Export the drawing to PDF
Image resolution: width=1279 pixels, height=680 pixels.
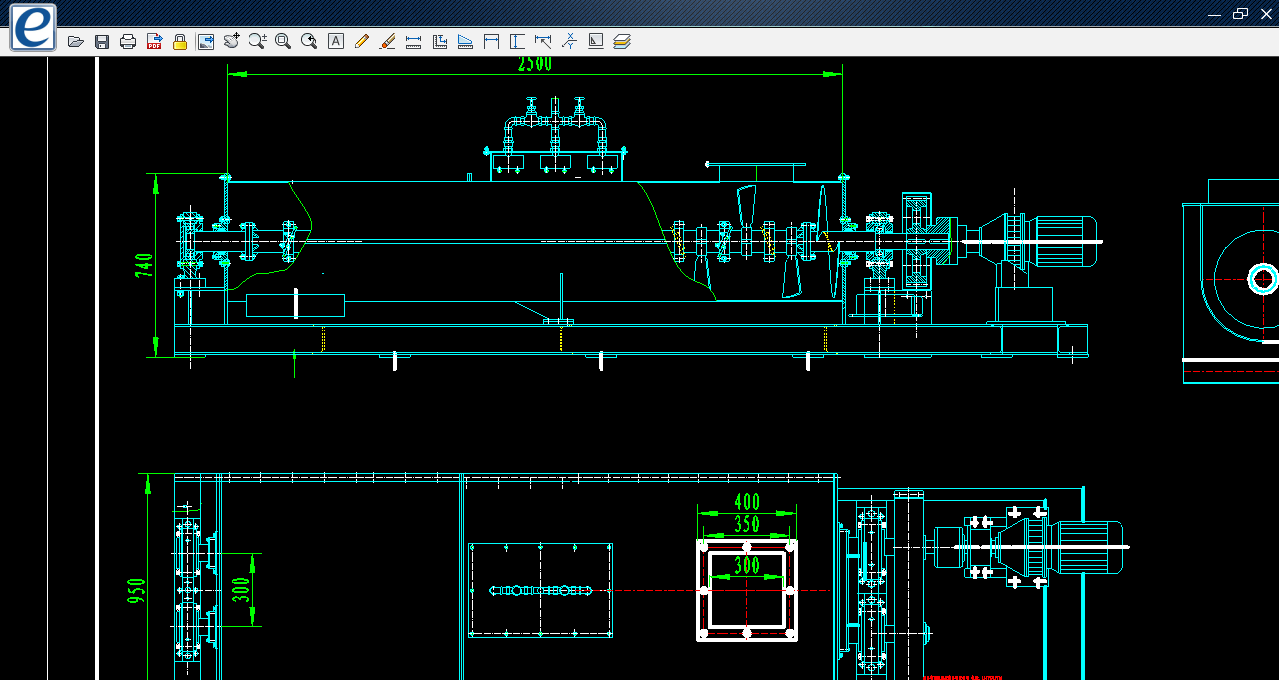[154, 41]
